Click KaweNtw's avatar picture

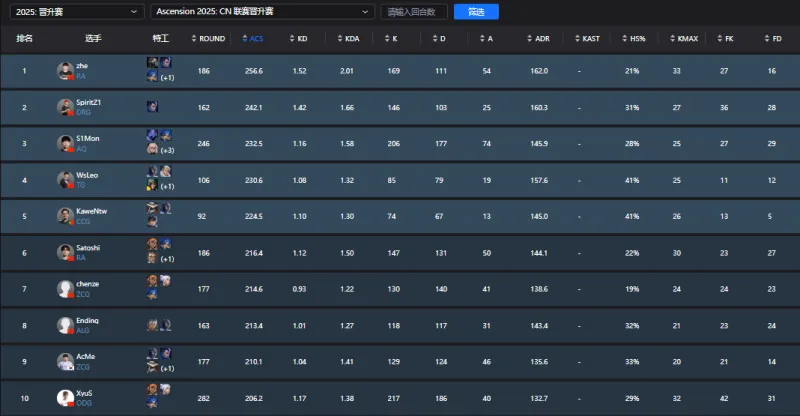(x=65, y=215)
